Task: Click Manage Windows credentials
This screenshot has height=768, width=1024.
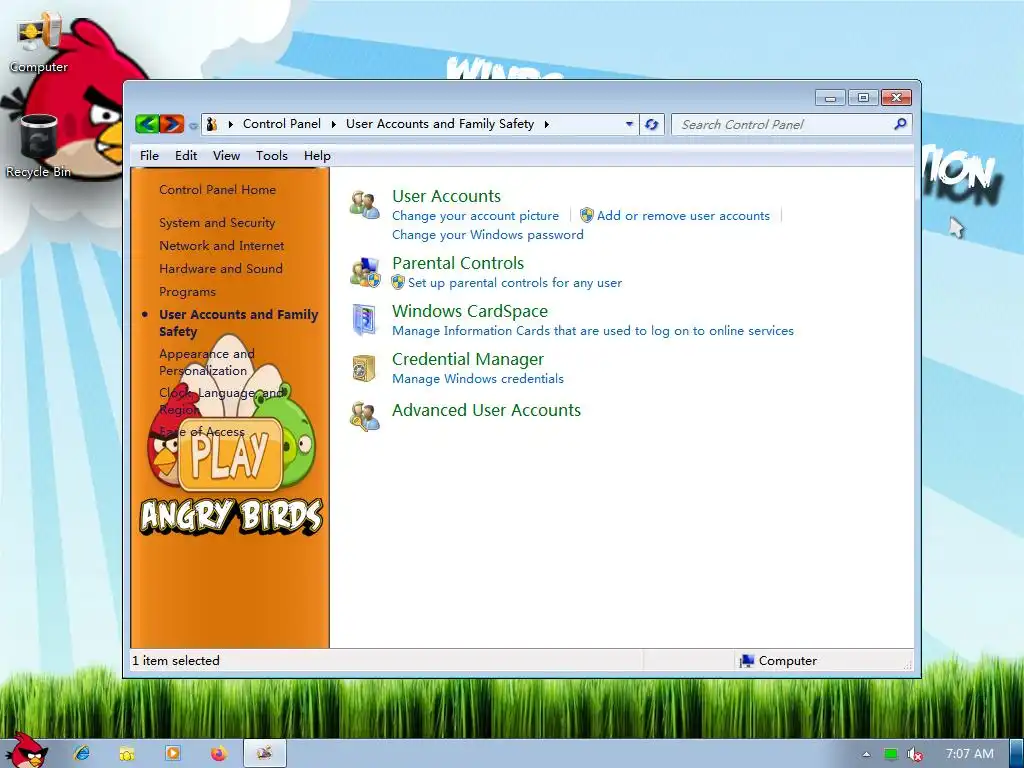Action: point(477,379)
